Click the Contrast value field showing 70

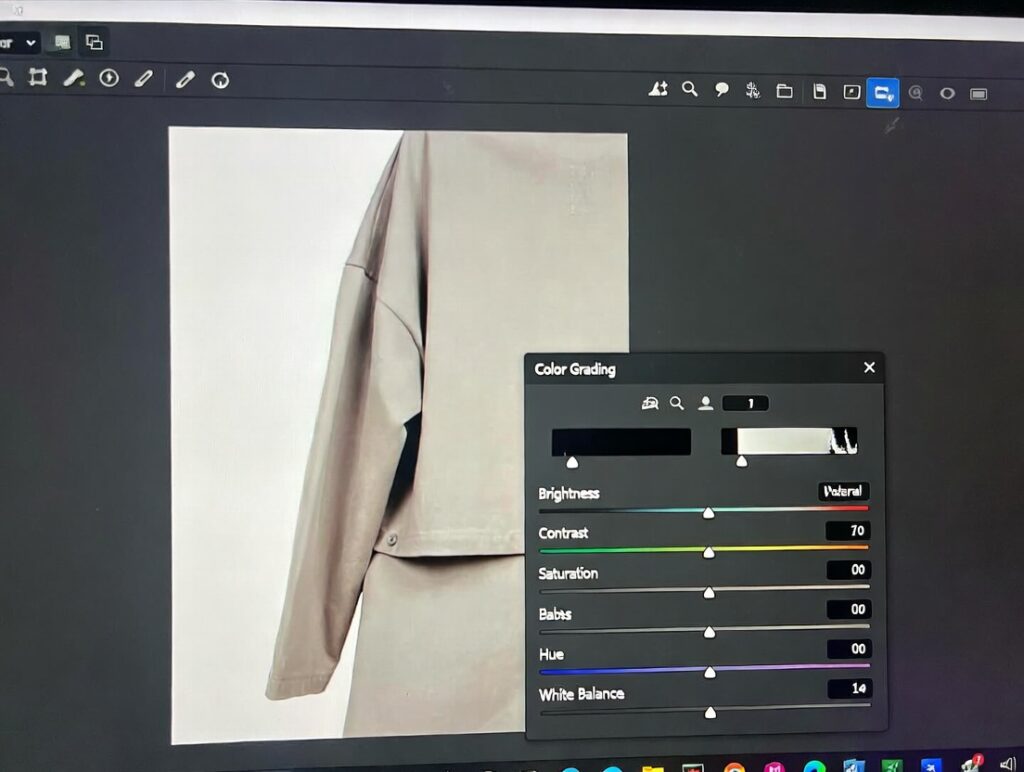coord(850,531)
